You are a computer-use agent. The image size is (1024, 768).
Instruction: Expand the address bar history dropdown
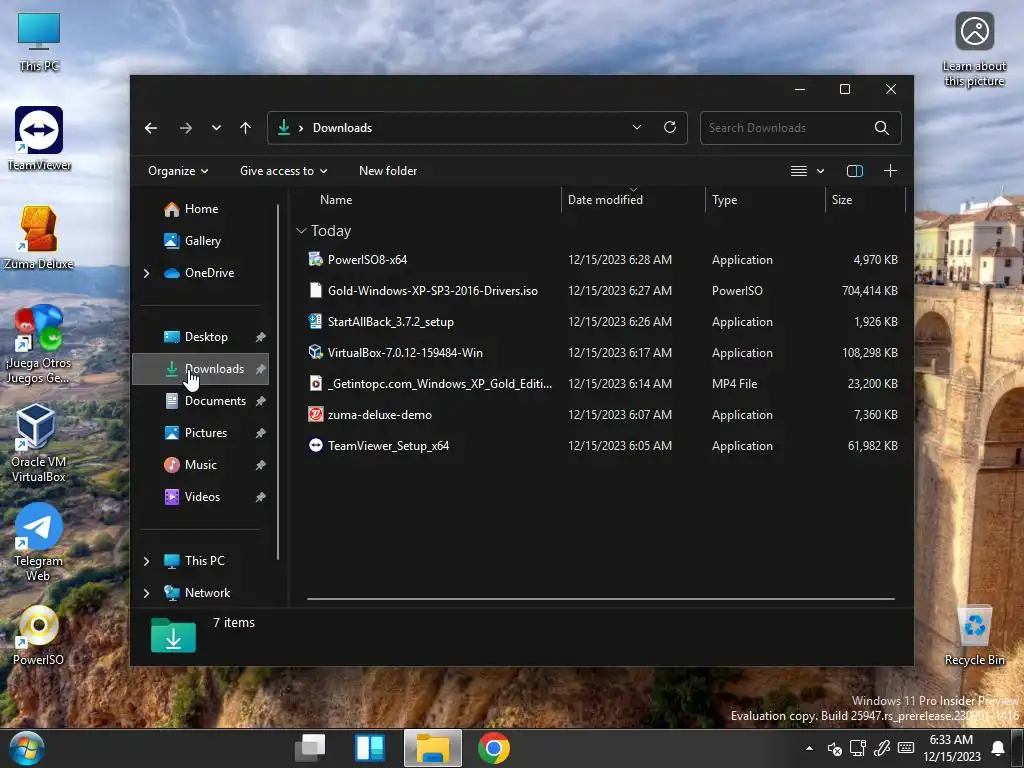pos(637,127)
